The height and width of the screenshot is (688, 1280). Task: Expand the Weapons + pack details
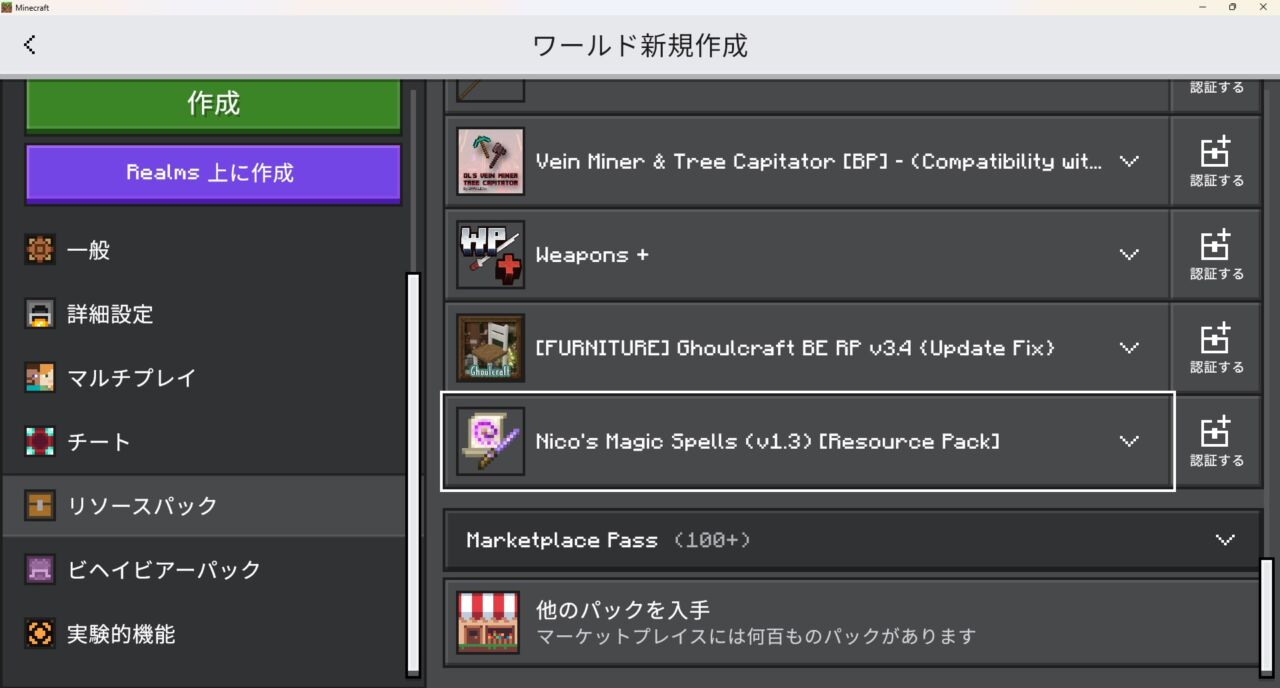click(x=1129, y=254)
